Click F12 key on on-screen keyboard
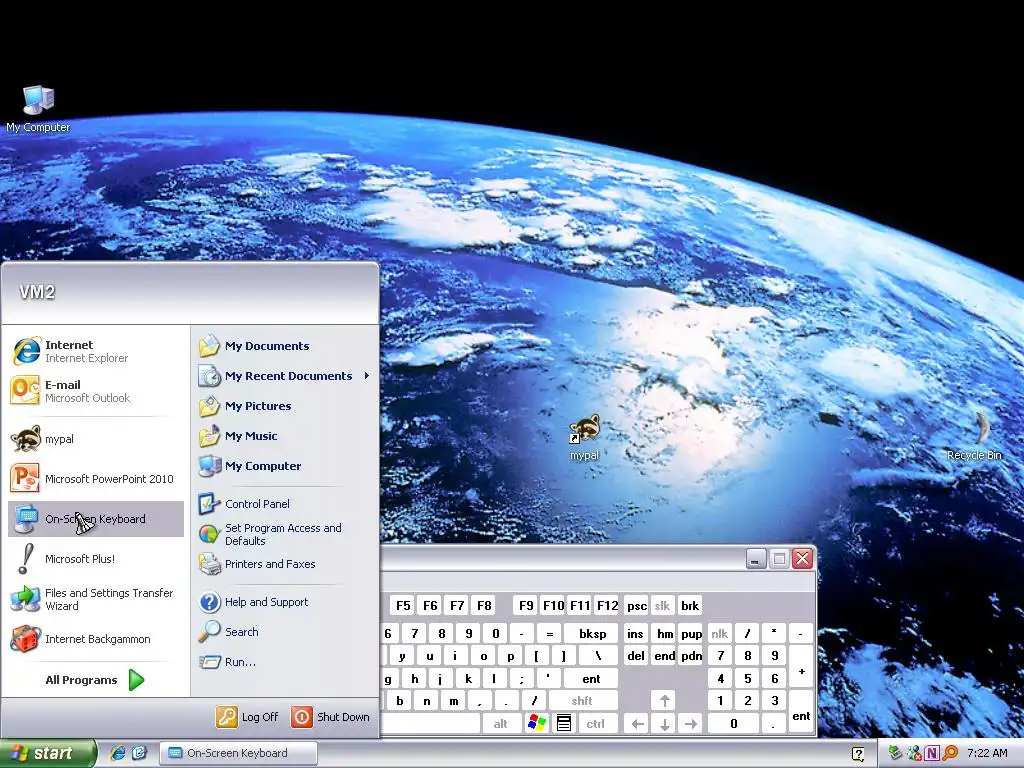This screenshot has width=1024, height=768. click(x=607, y=605)
